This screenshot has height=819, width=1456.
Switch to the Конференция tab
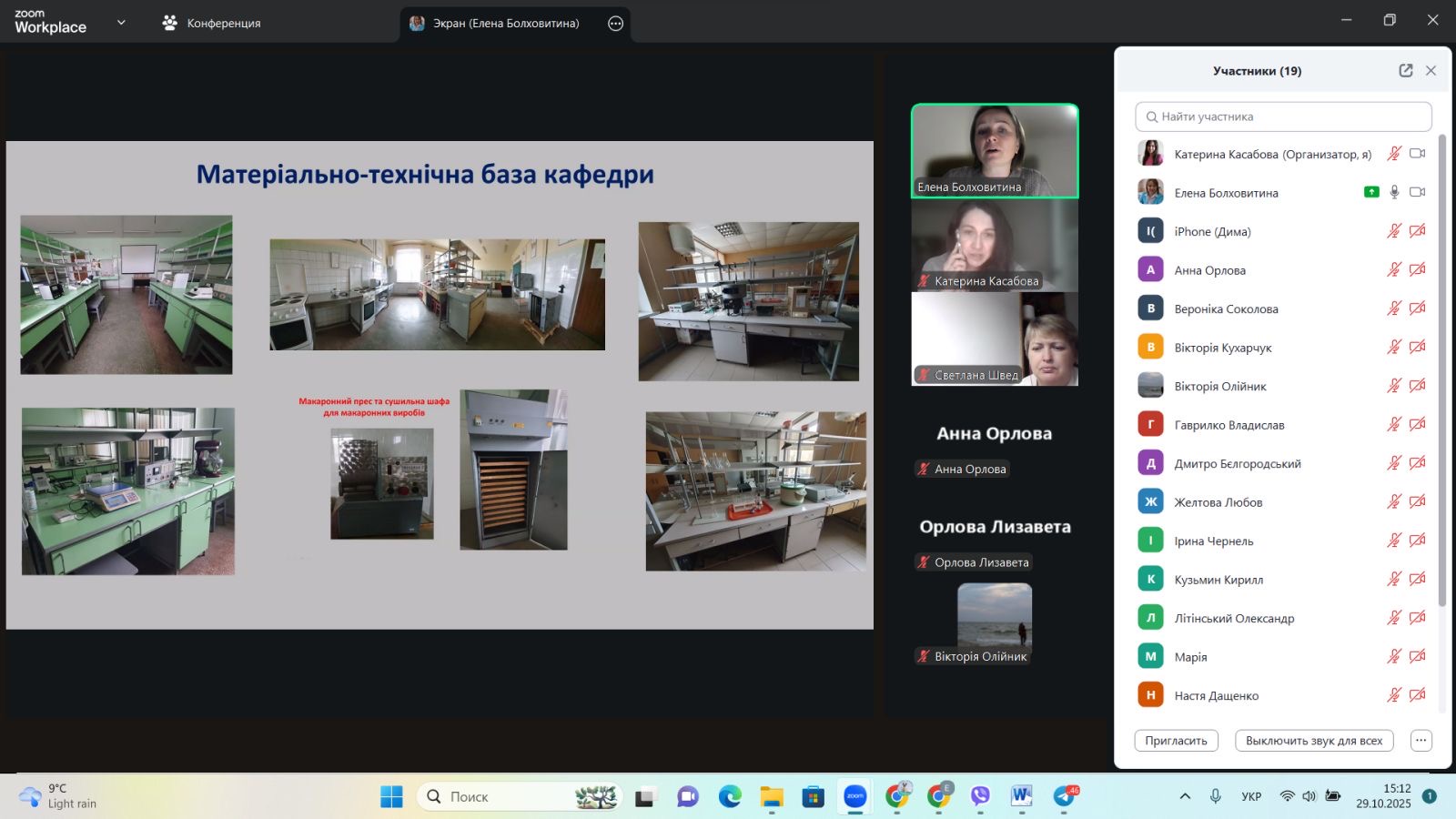211,24
